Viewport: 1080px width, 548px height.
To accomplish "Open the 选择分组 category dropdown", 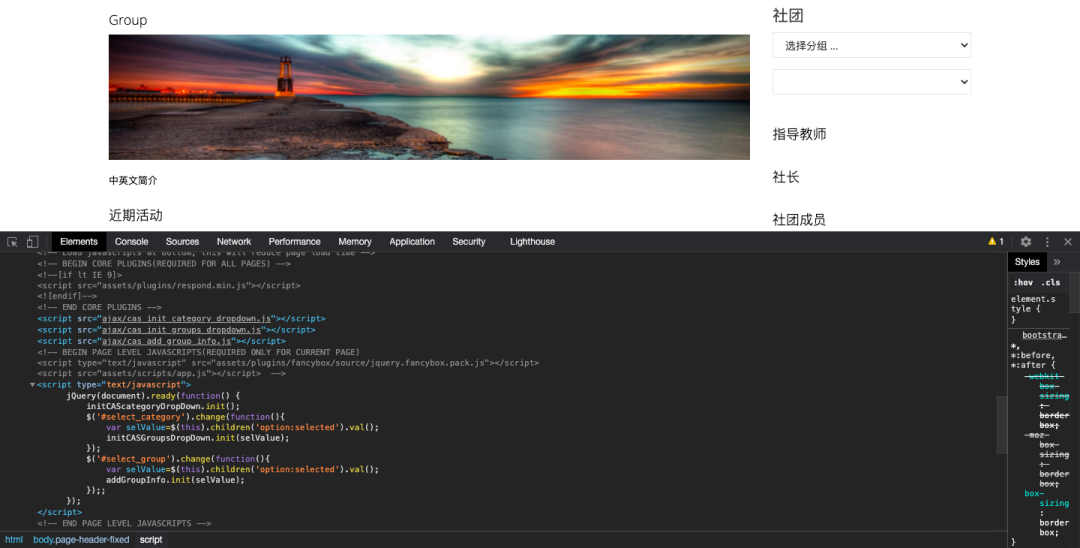I will [871, 45].
